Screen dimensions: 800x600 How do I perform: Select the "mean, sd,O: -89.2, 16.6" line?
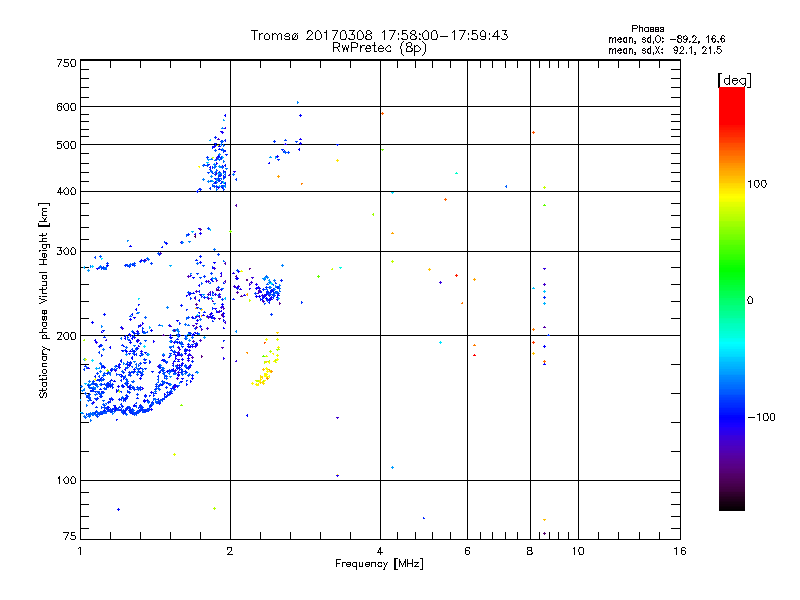click(666, 39)
